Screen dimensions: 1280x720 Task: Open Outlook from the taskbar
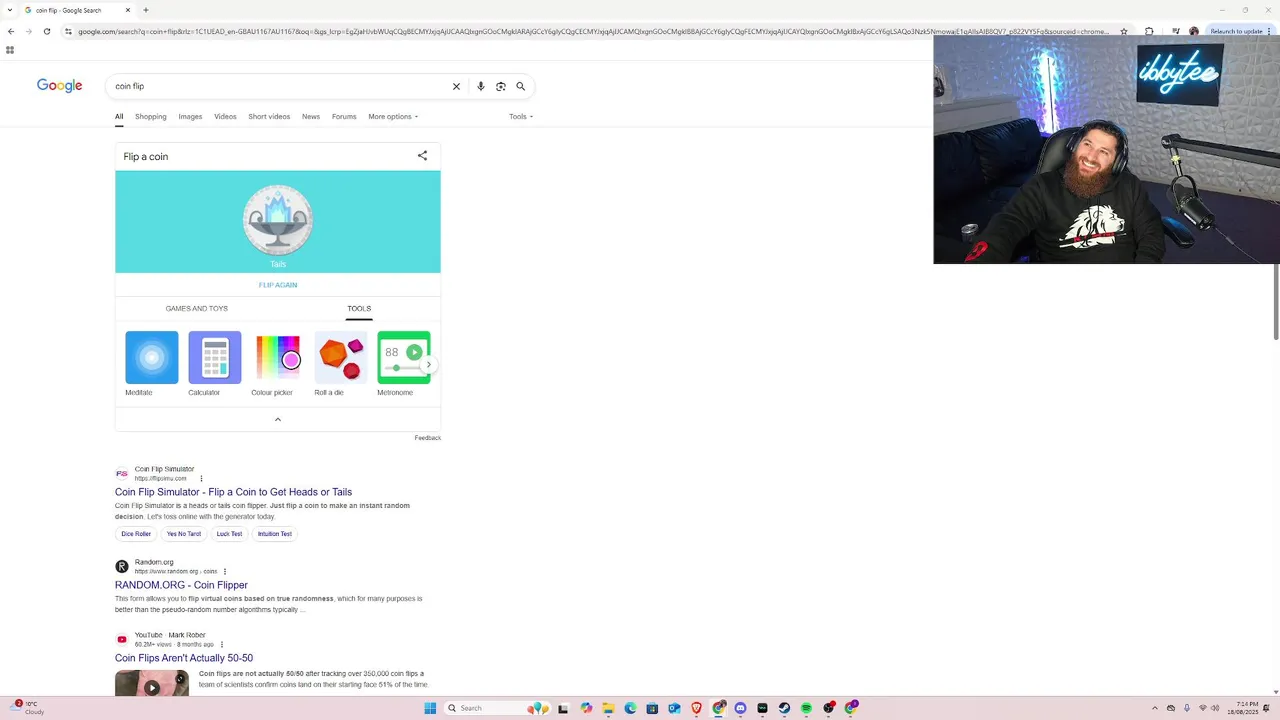[x=674, y=708]
